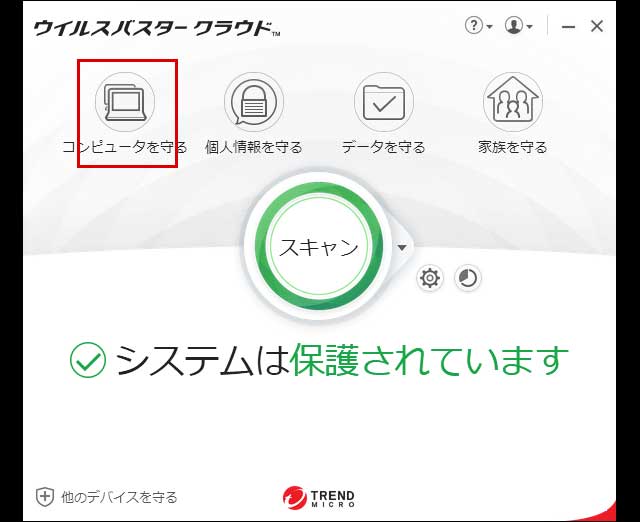The height and width of the screenshot is (522, 640).
Task: Open settings via the gear icon
Action: tap(430, 278)
